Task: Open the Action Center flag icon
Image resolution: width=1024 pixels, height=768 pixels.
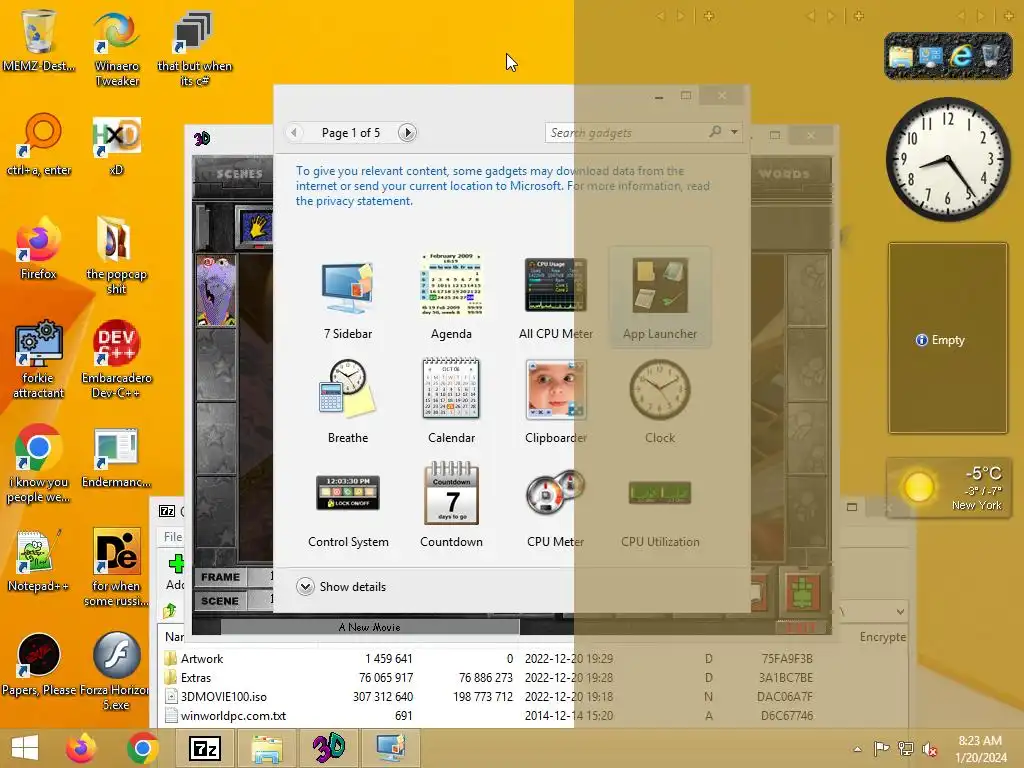Action: pos(881,749)
